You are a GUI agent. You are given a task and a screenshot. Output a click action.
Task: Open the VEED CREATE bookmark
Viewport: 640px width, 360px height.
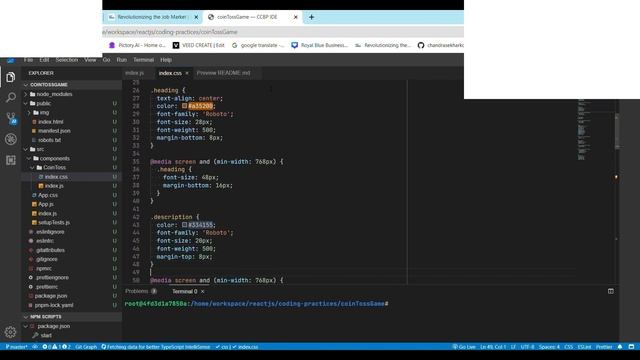(x=199, y=45)
